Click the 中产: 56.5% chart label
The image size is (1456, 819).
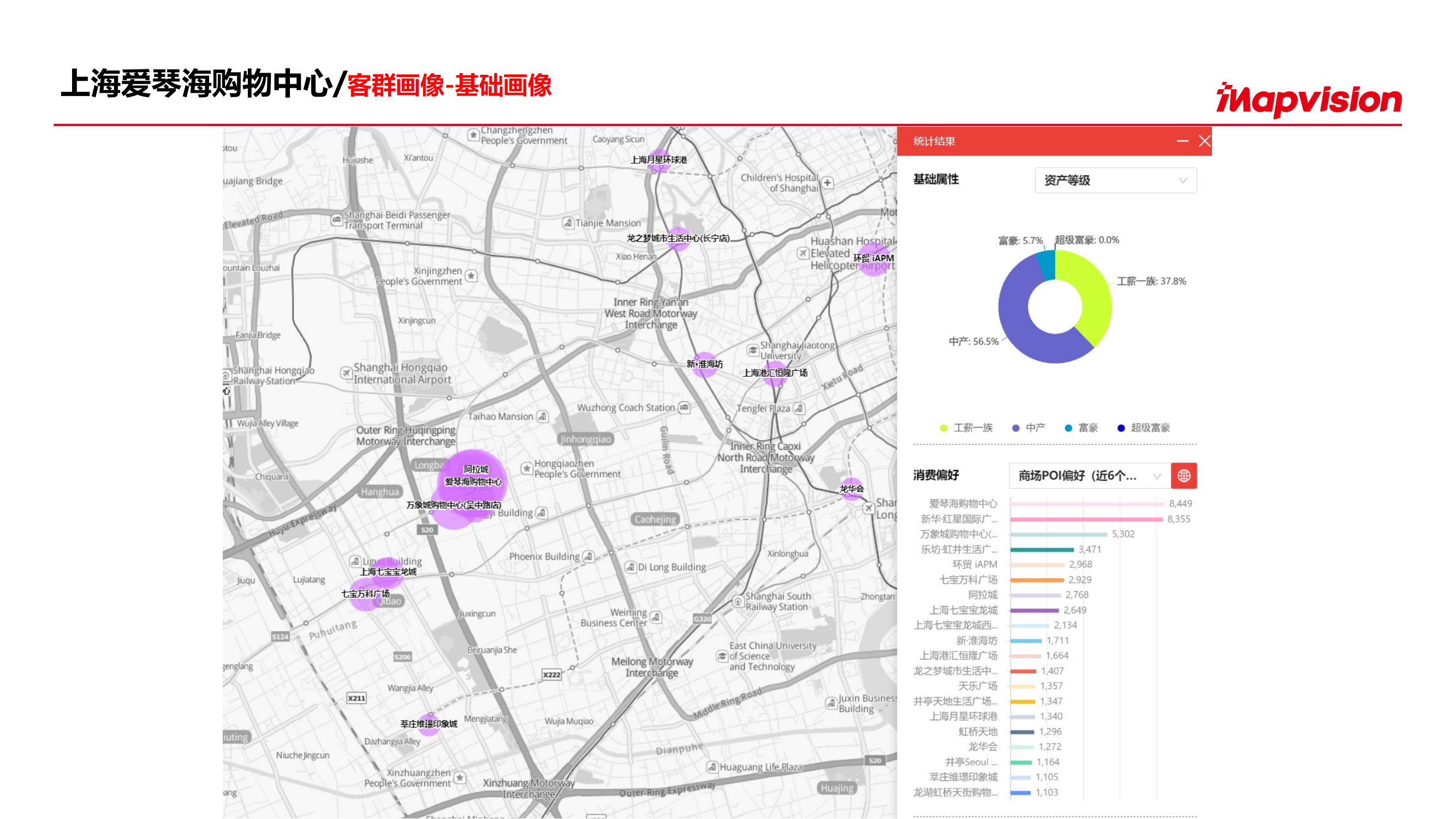pos(973,342)
